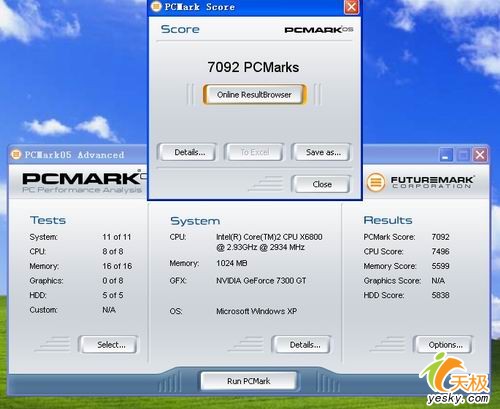Select the '7092 PCMarks' score text
Image resolution: width=500 pixels, height=409 pixels.
(x=253, y=67)
